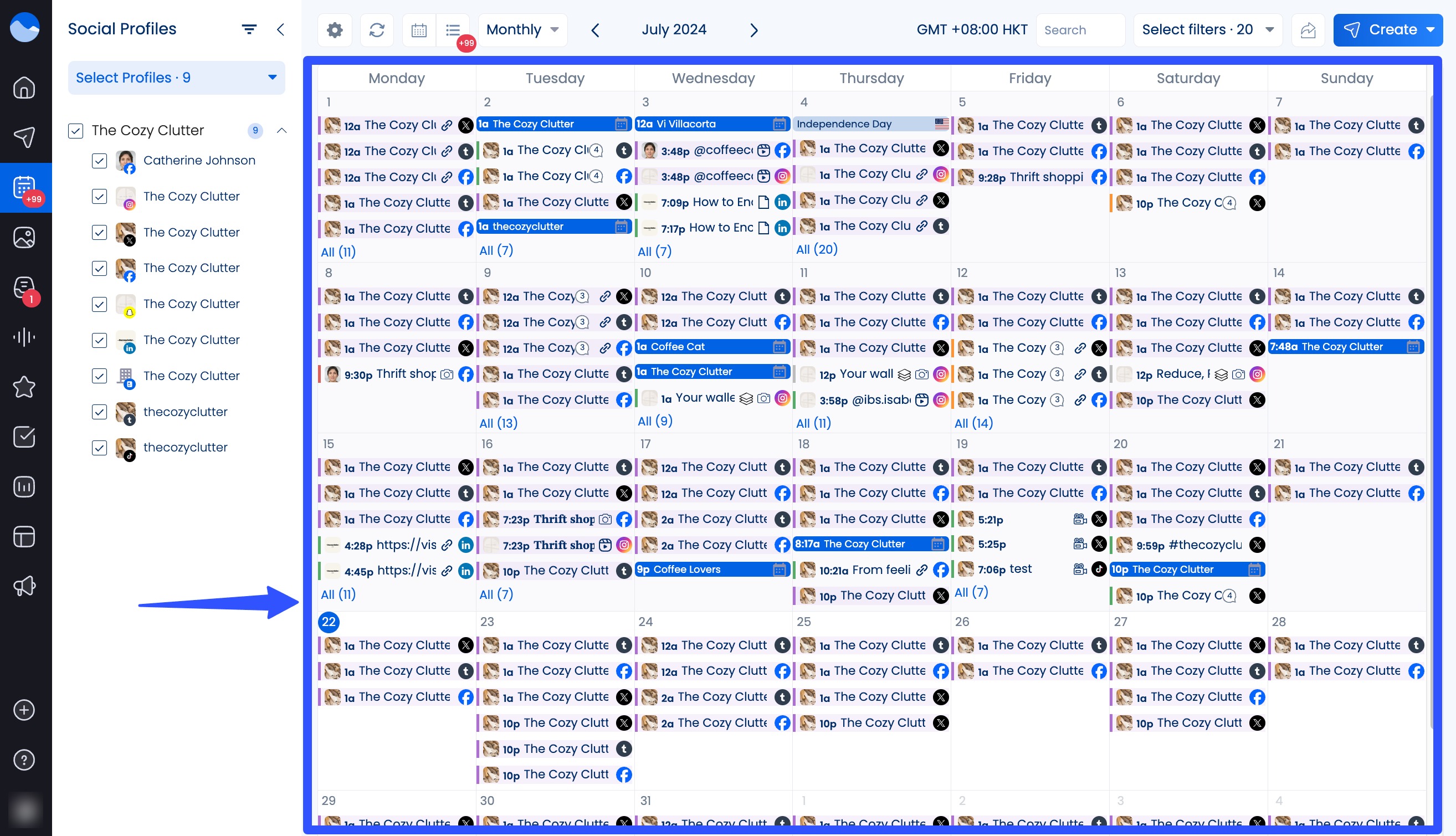Uncheck Catherine Johnson profile checkbox

(99, 161)
